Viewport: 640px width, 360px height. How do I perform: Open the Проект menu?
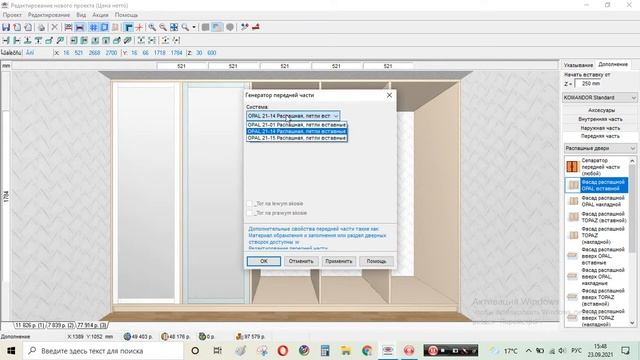coord(12,15)
